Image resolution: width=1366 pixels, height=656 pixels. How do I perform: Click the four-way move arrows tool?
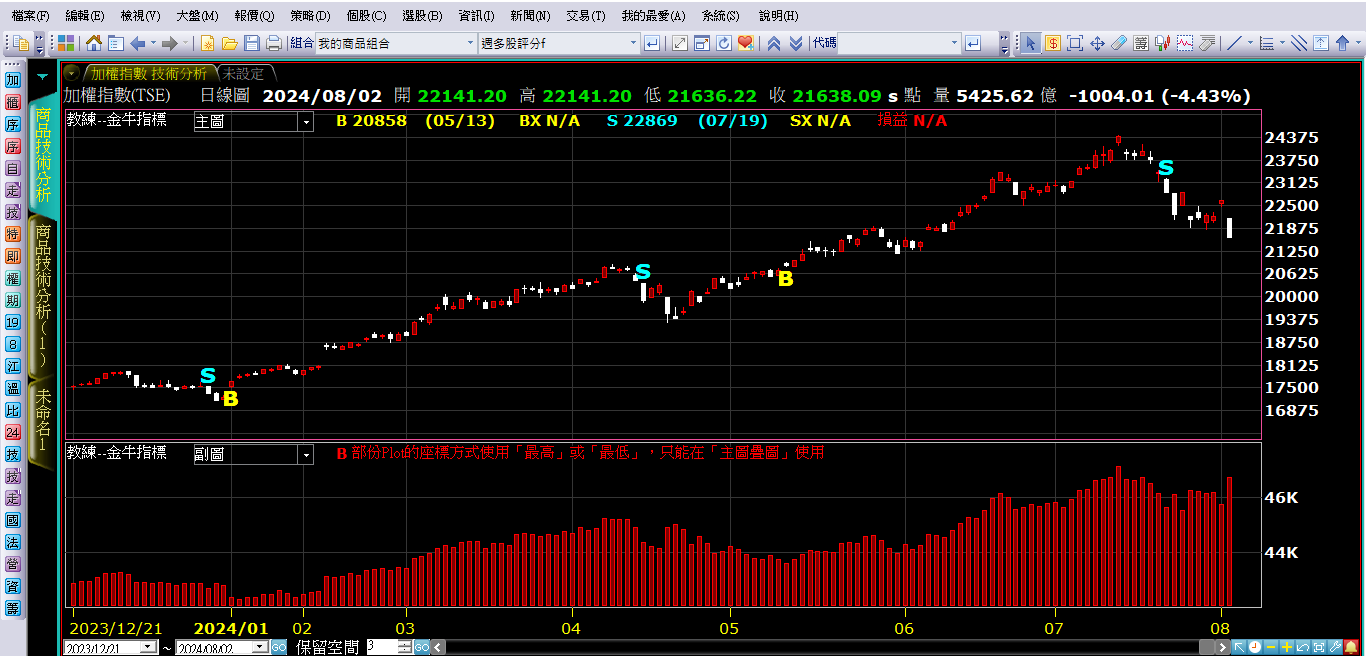click(x=1097, y=43)
